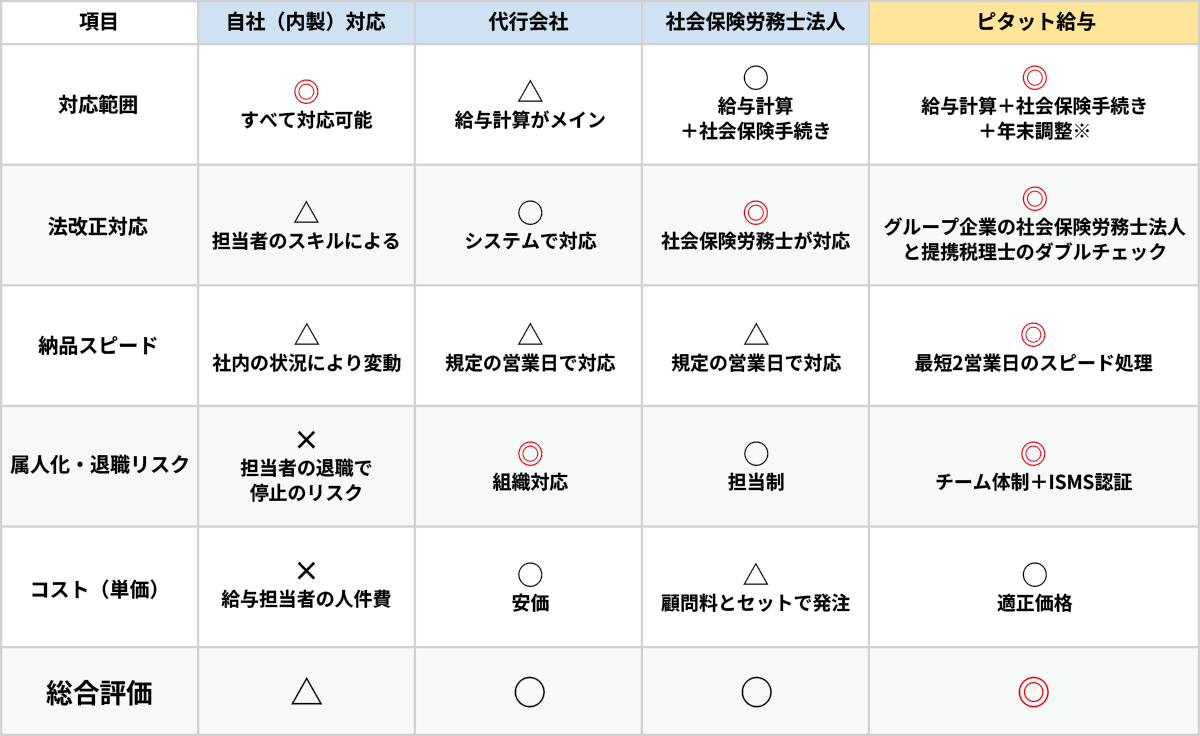Viewport: 1200px width, 736px height.
Task: Click the 総合評価 row label
Action: pos(98,692)
